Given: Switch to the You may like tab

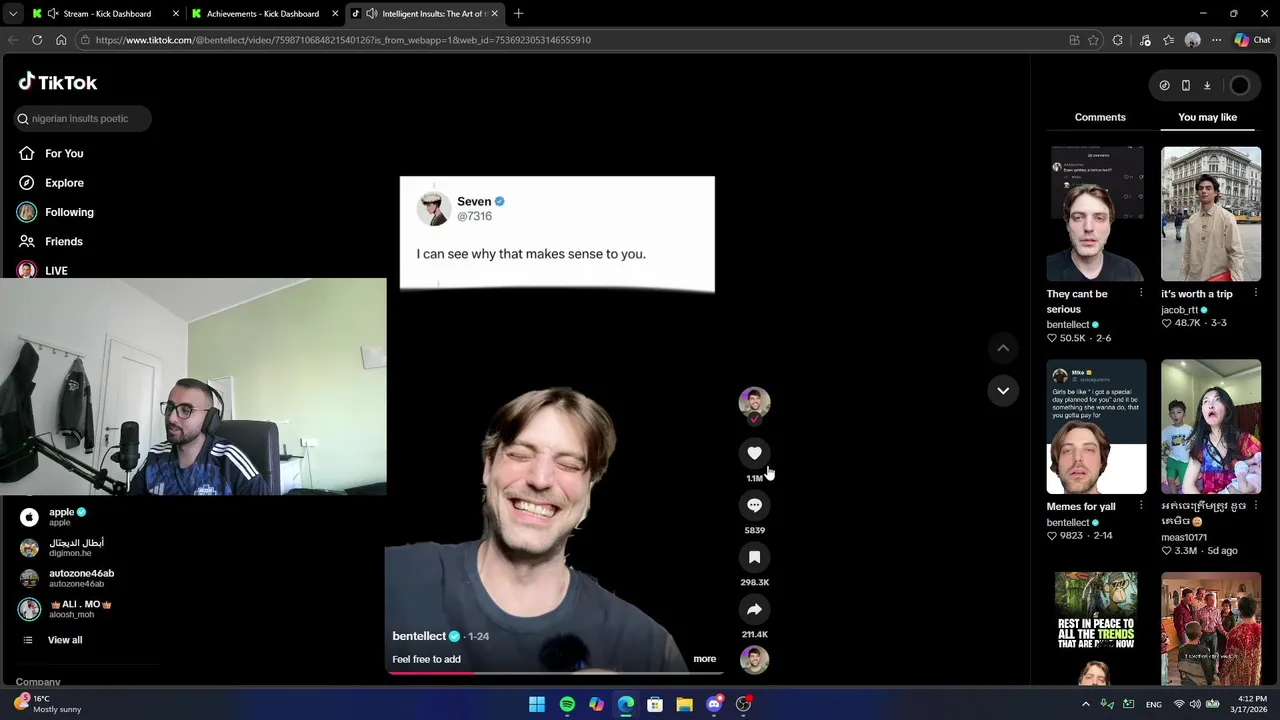Looking at the screenshot, I should pyautogui.click(x=1207, y=117).
